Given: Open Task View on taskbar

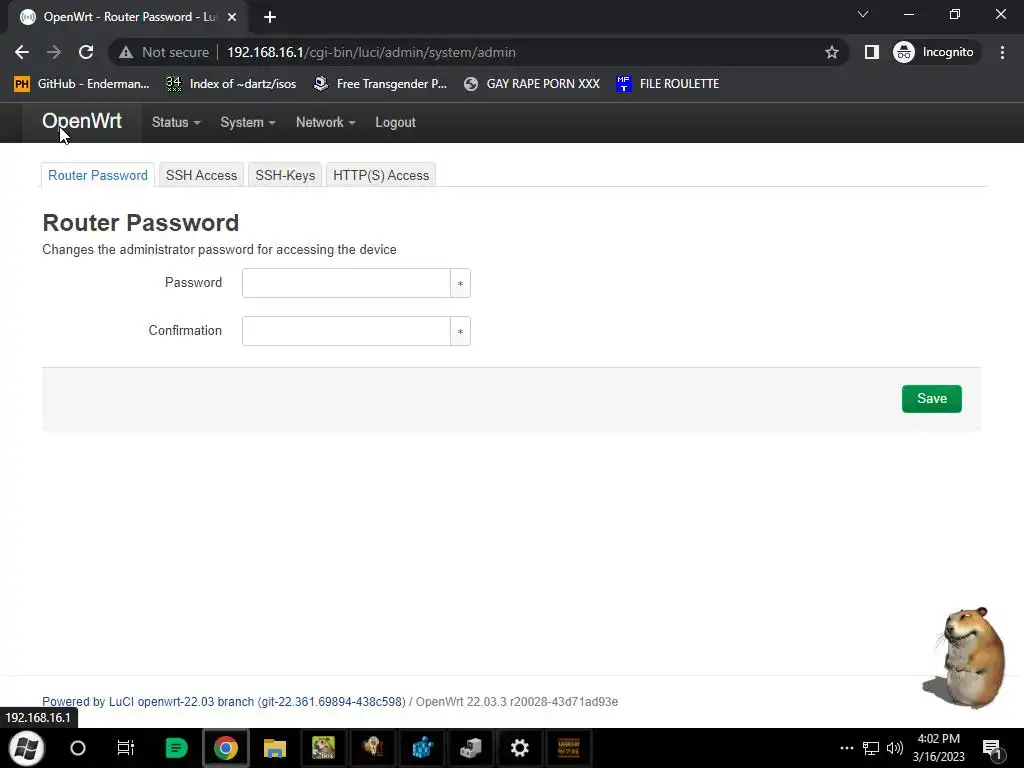Looking at the screenshot, I should click(x=125, y=748).
